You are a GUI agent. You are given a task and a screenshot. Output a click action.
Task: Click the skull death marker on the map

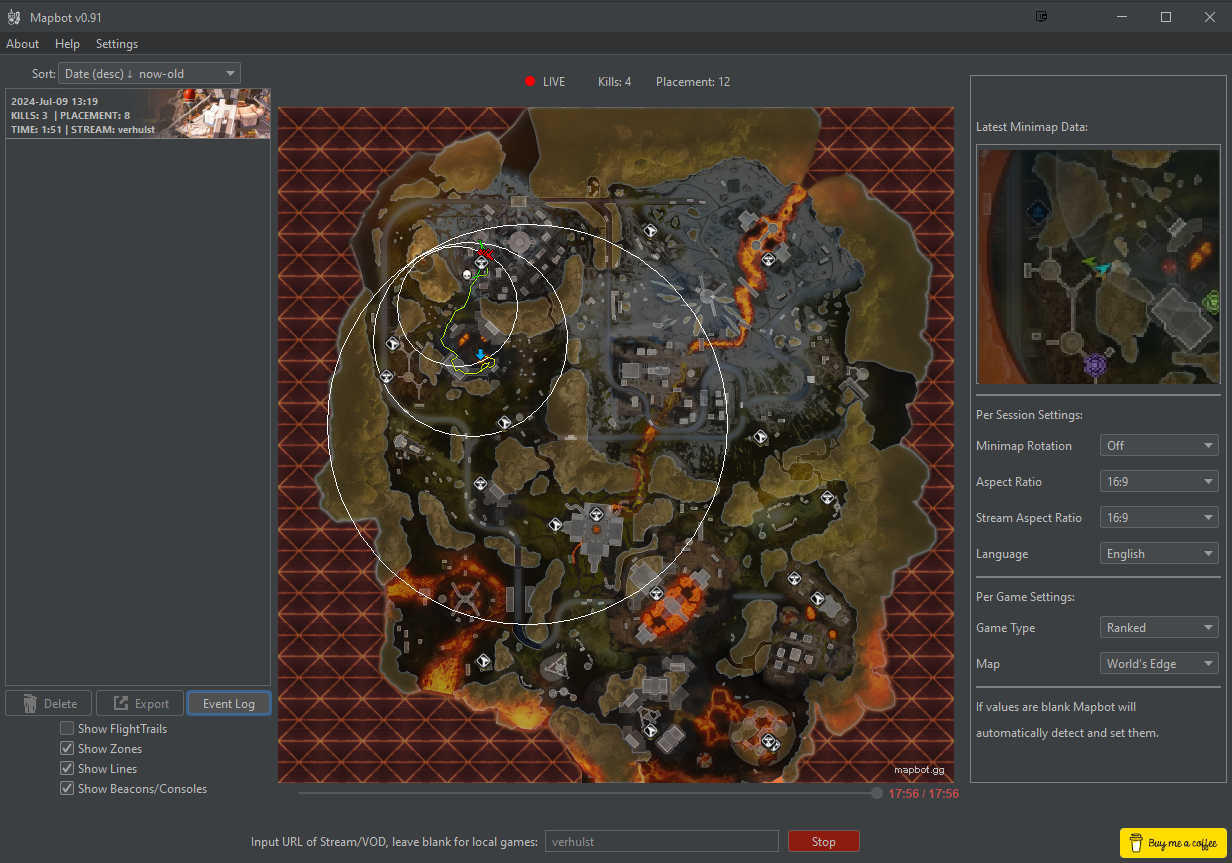point(467,275)
